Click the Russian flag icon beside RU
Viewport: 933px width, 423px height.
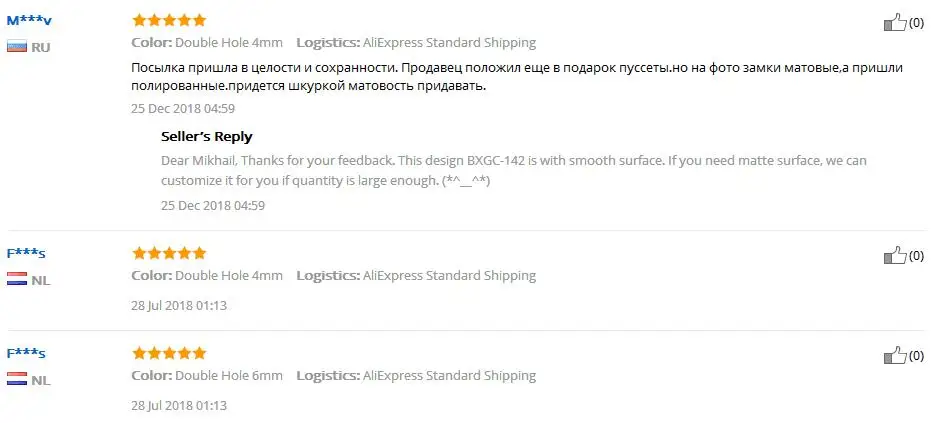tap(17, 47)
